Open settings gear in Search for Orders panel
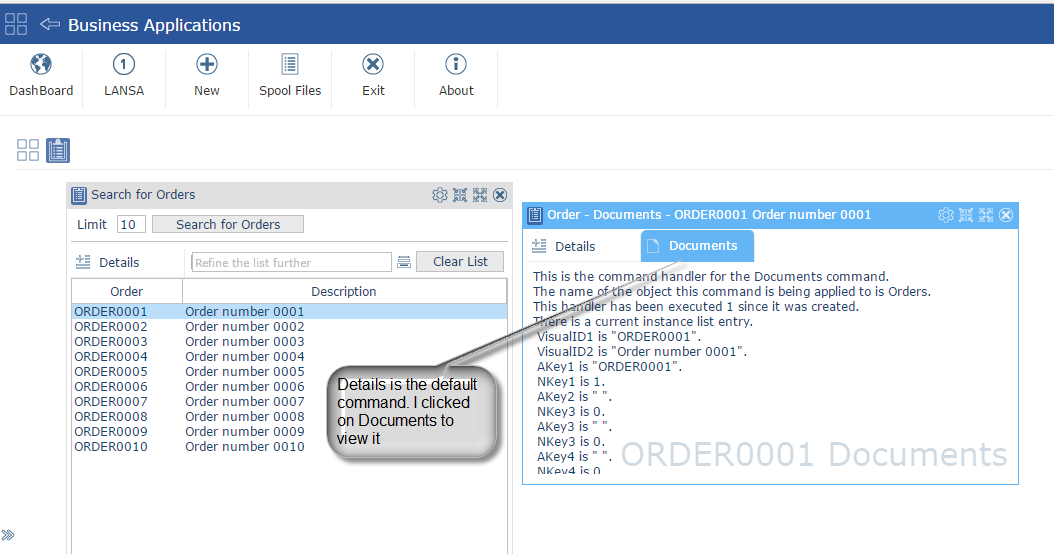This screenshot has width=1054, height=554. pyautogui.click(x=440, y=195)
